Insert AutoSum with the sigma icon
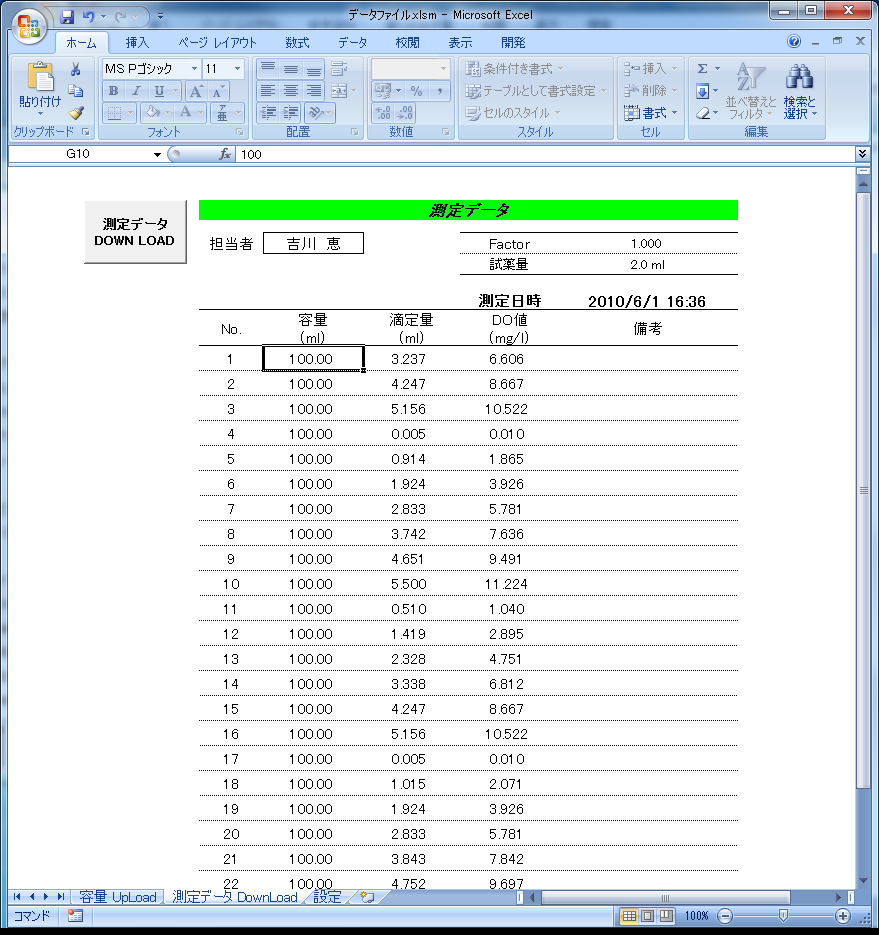 pyautogui.click(x=702, y=69)
